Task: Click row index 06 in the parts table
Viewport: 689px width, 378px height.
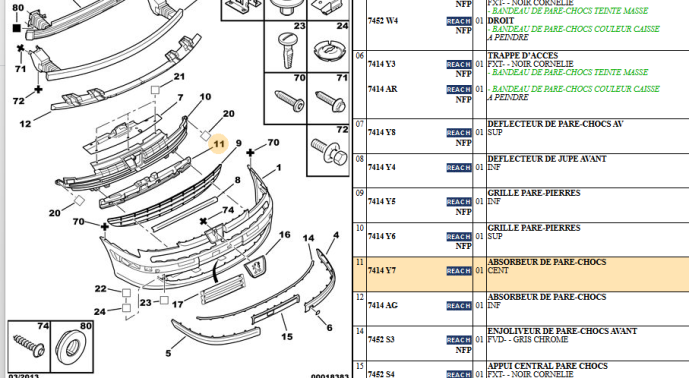Action: (360, 56)
